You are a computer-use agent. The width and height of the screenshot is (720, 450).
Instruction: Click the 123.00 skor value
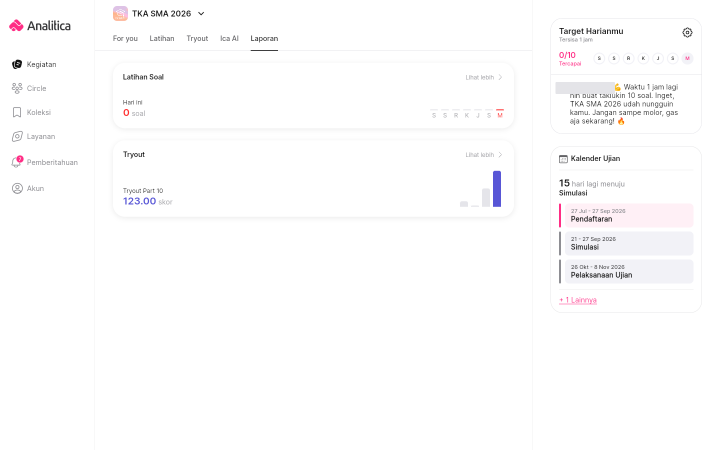[147, 201]
